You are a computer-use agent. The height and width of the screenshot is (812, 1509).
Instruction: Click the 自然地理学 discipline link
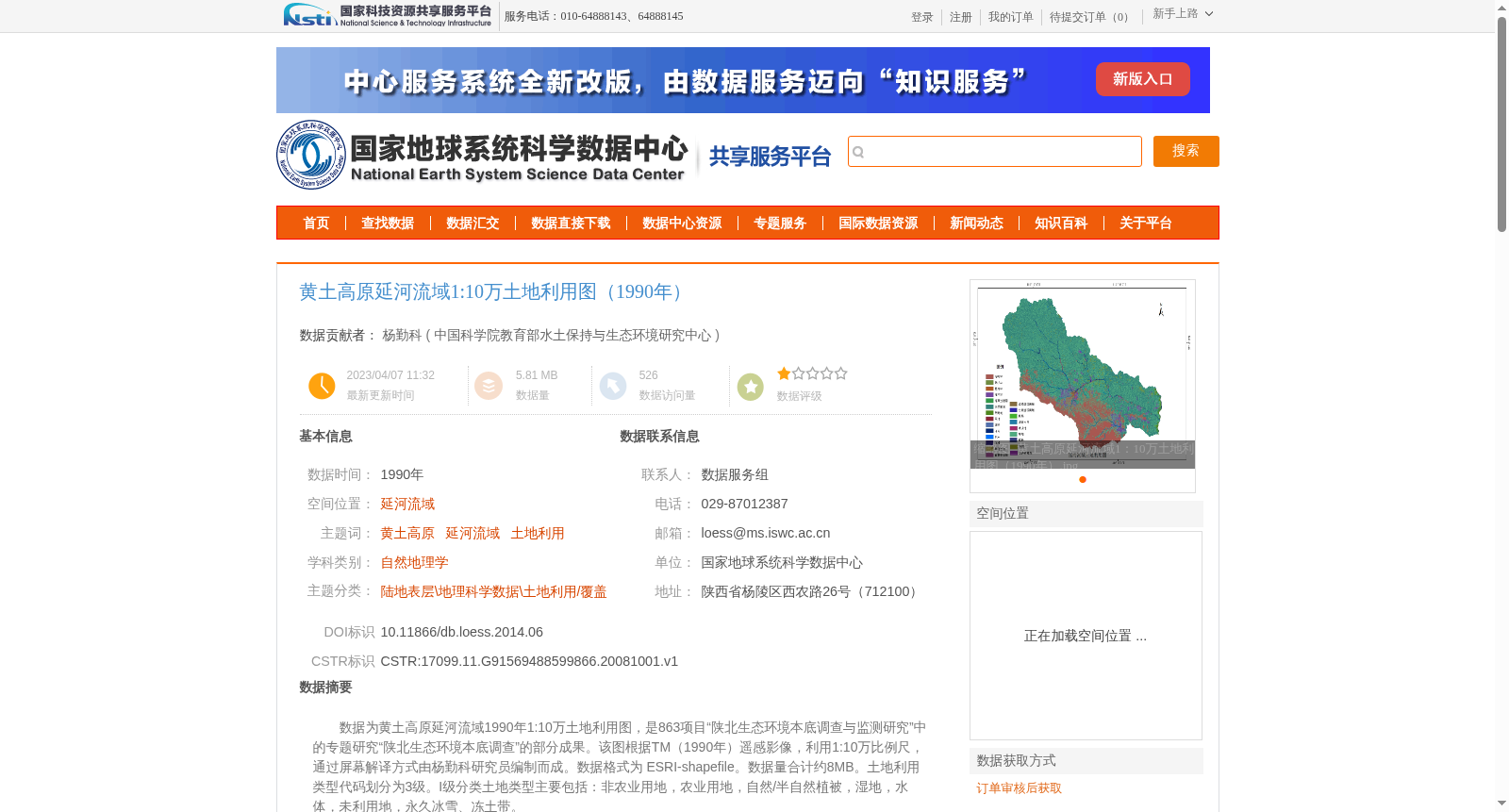414,562
